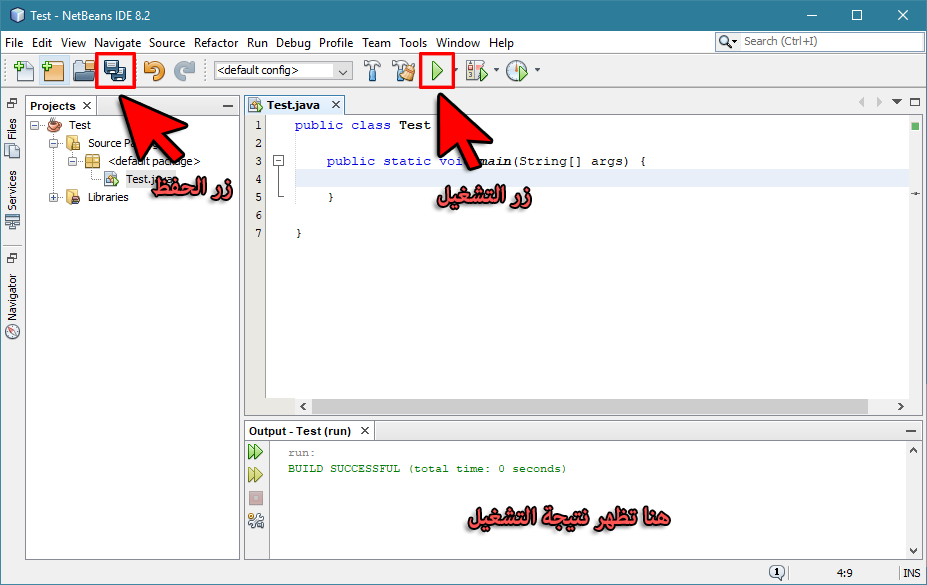The width and height of the screenshot is (927, 585).
Task: Select the Test.java editor tab
Action: [x=293, y=105]
